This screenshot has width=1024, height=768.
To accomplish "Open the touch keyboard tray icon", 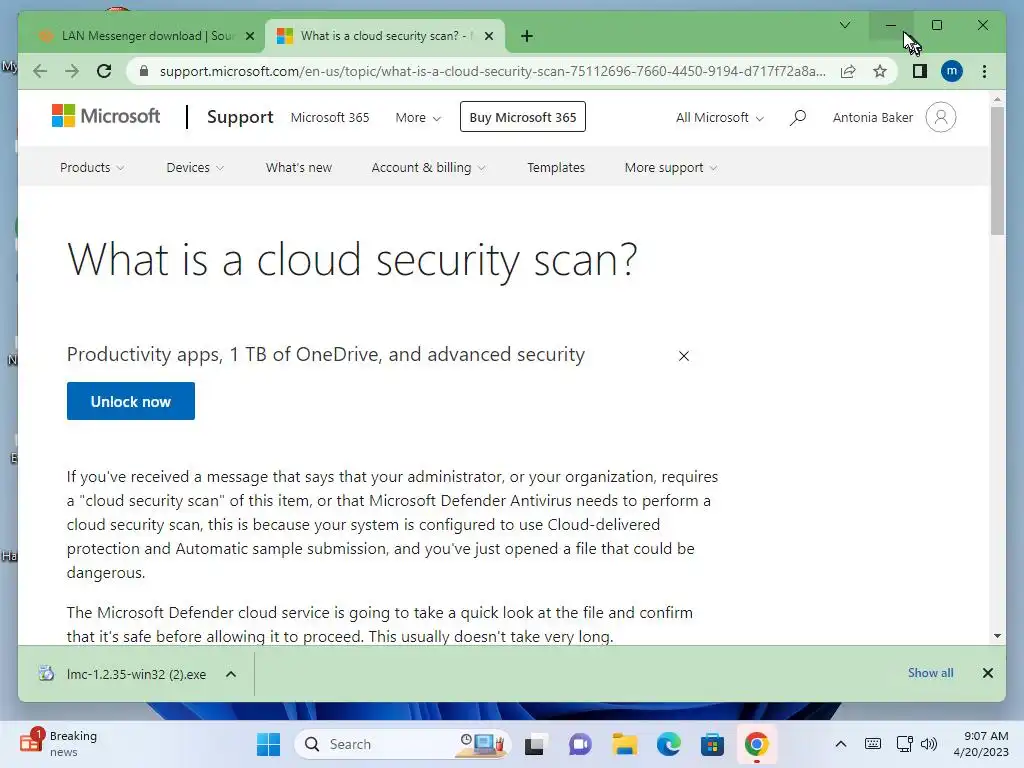I will [872, 744].
